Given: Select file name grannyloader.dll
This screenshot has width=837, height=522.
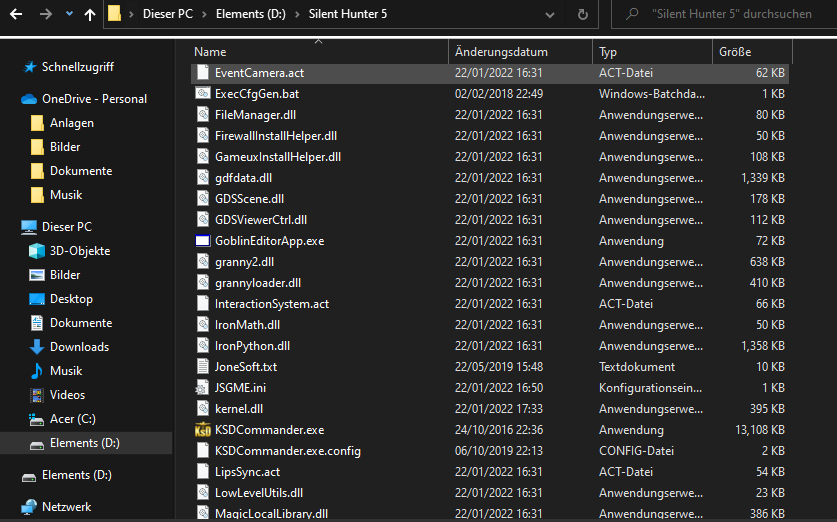Looking at the screenshot, I should coord(258,283).
